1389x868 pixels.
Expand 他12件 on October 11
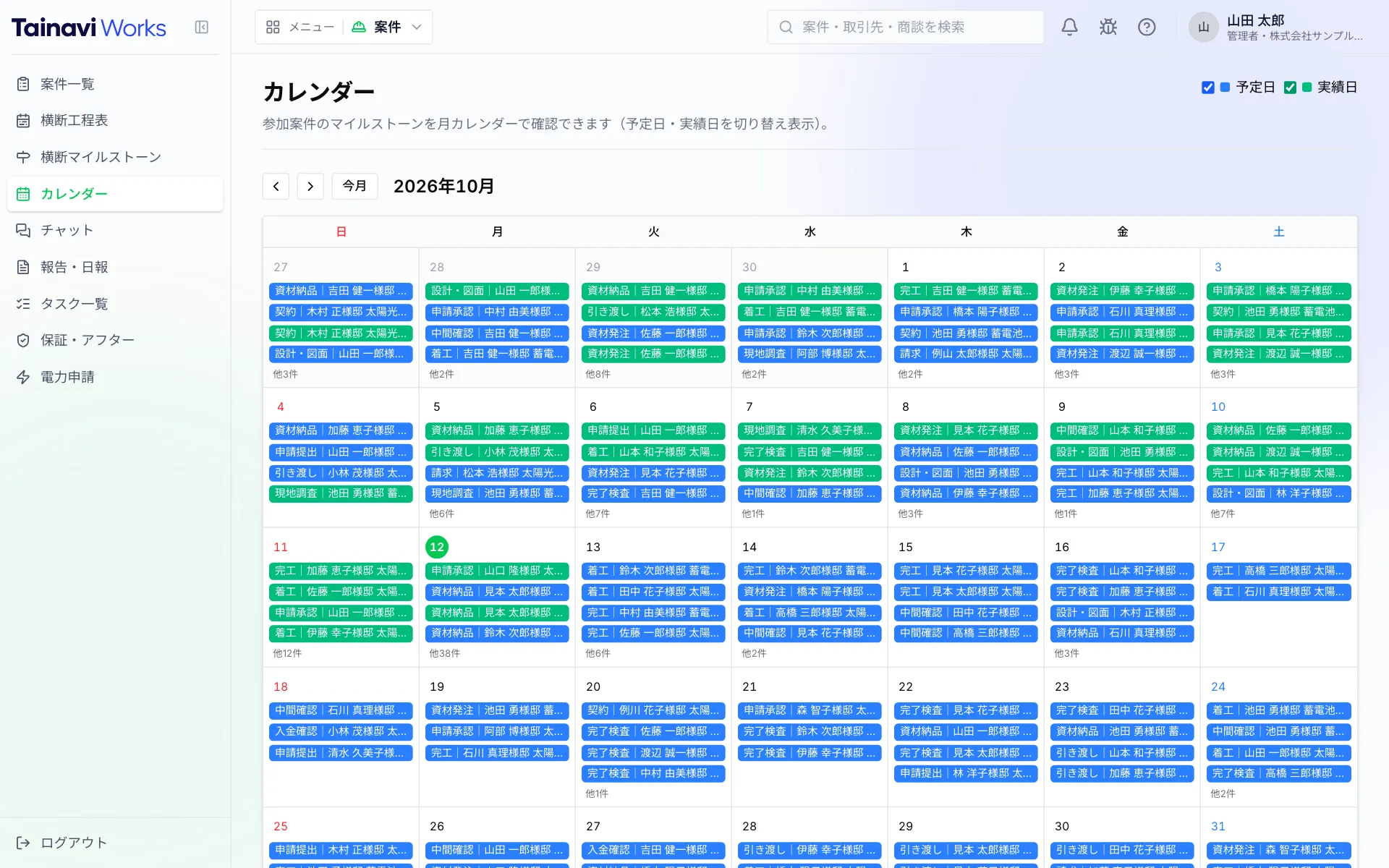point(287,653)
